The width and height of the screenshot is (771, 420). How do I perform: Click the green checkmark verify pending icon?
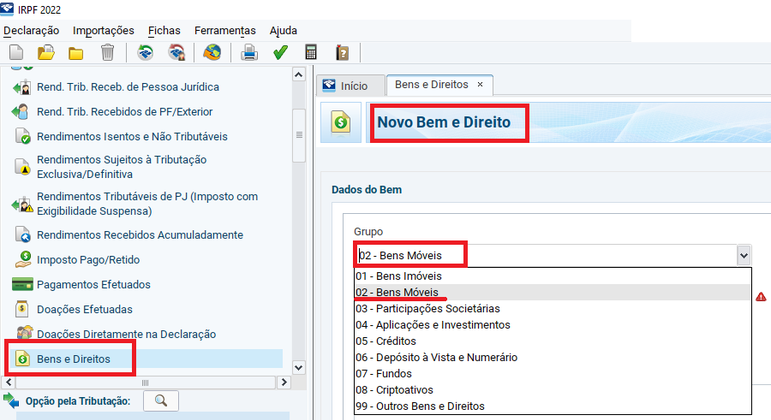click(280, 53)
